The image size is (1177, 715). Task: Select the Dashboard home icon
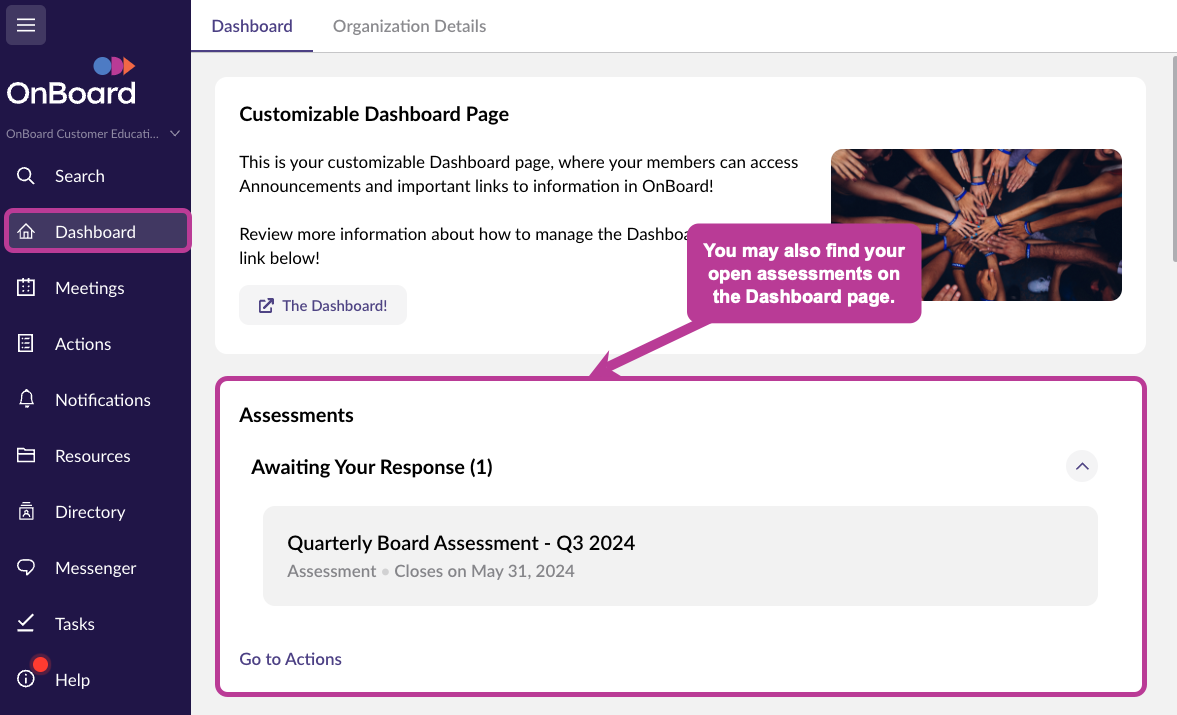click(26, 231)
